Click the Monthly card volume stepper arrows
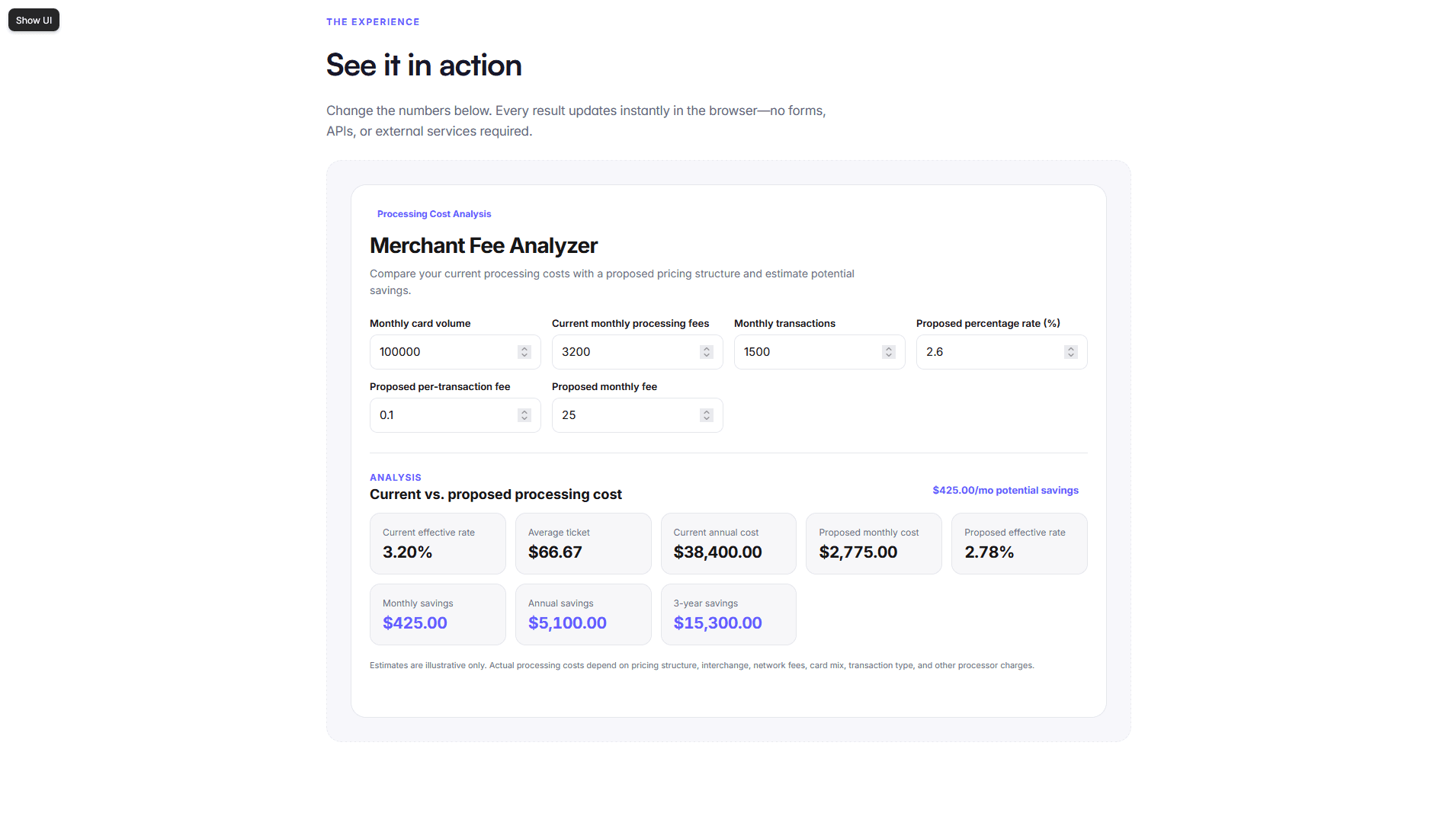The width and height of the screenshot is (1456, 816). pos(524,352)
